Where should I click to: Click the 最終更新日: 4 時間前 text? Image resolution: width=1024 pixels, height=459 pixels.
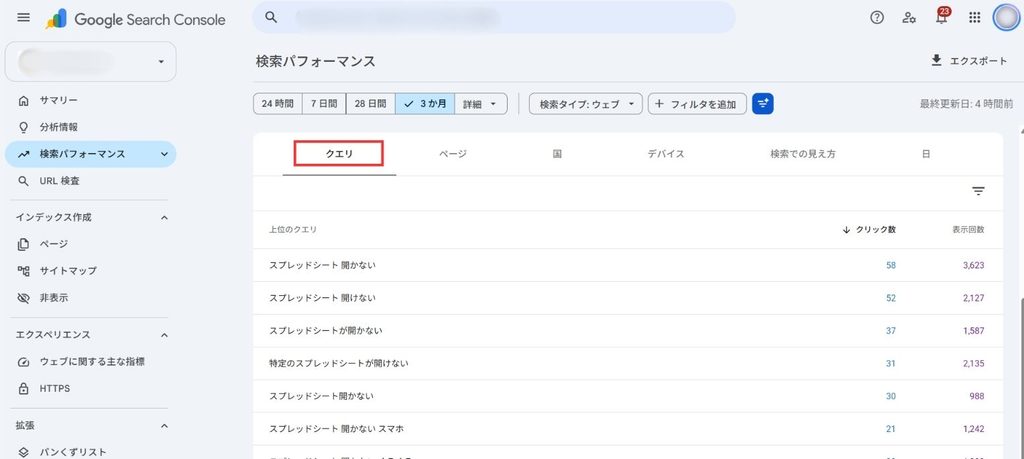click(x=967, y=104)
